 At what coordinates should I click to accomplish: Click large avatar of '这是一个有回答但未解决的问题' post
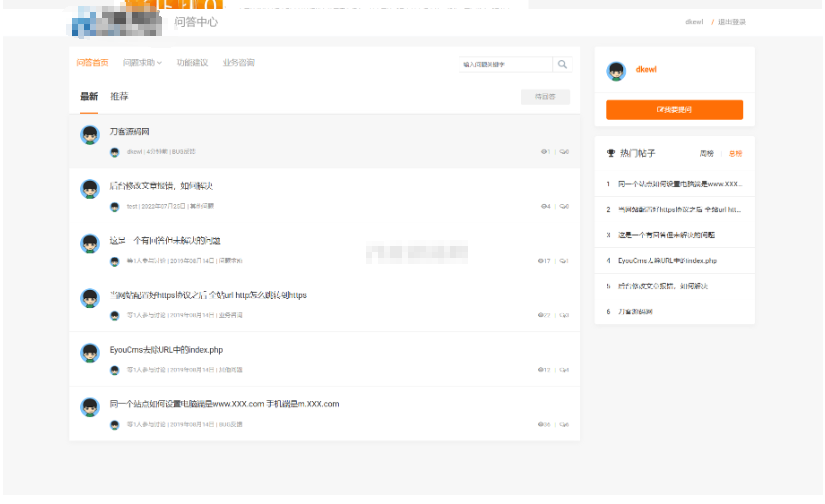click(x=90, y=244)
